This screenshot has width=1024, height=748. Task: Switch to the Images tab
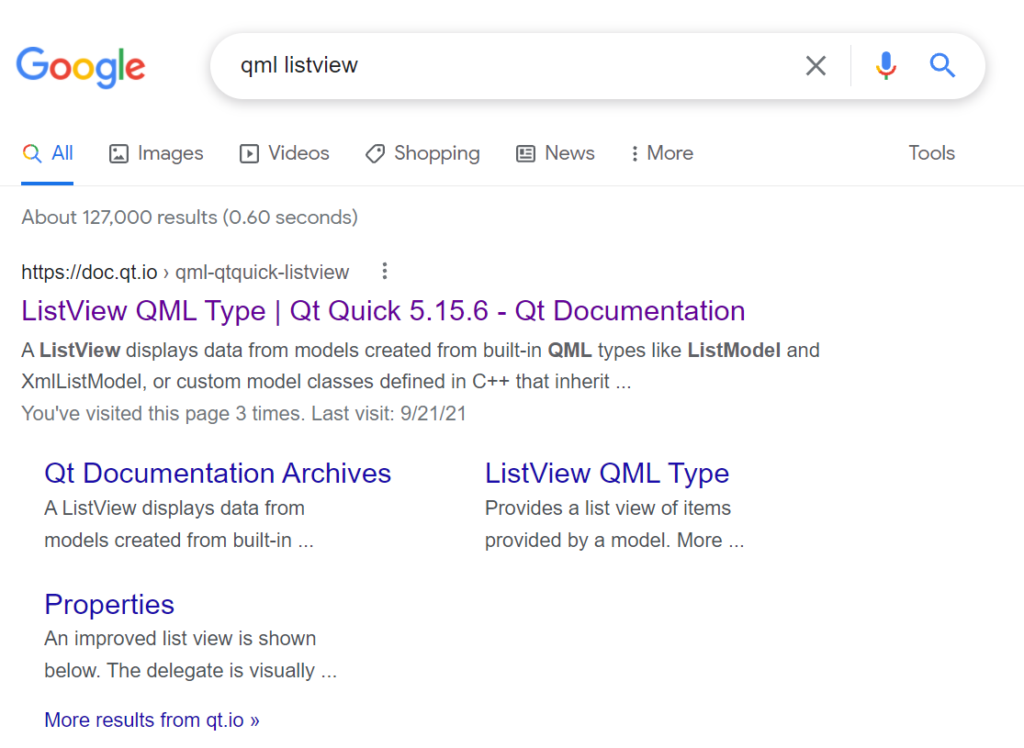(156, 154)
